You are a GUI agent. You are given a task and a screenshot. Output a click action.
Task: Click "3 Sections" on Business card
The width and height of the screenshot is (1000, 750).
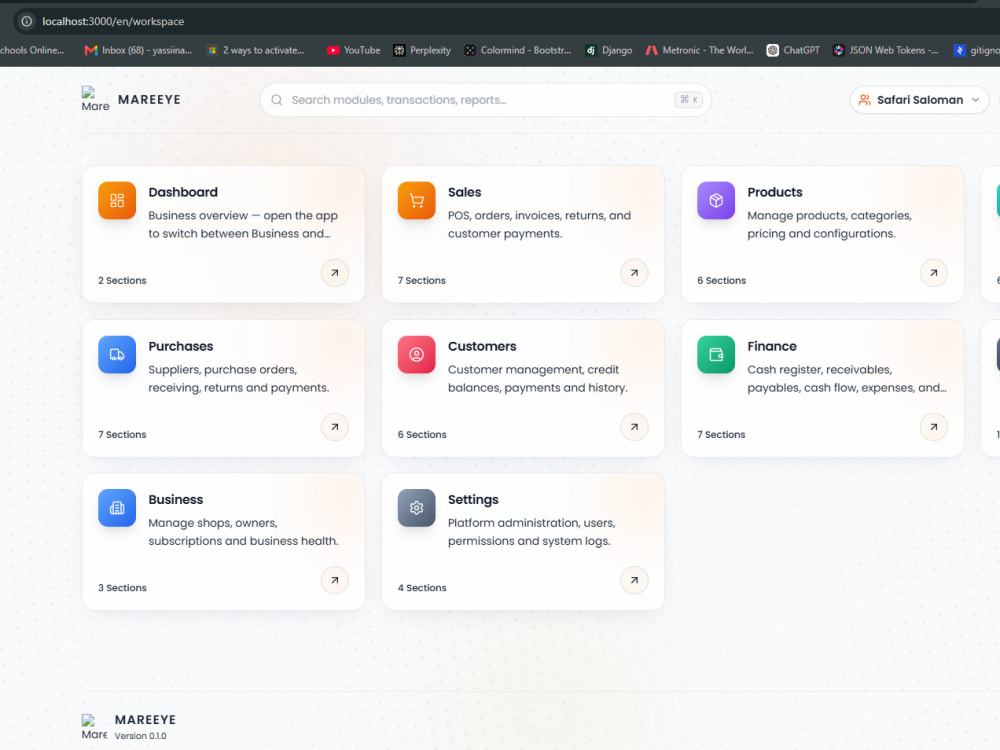pos(122,588)
